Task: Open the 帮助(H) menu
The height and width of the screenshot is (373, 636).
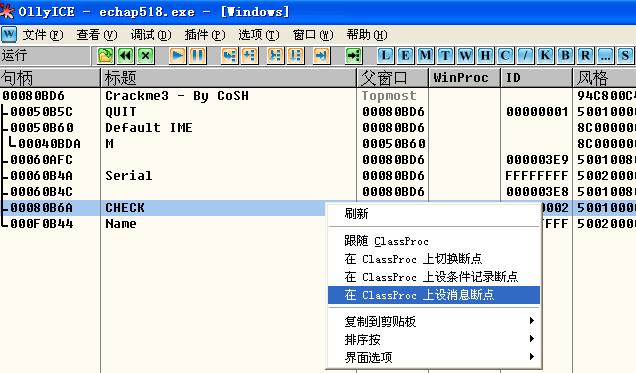Action: click(x=367, y=35)
